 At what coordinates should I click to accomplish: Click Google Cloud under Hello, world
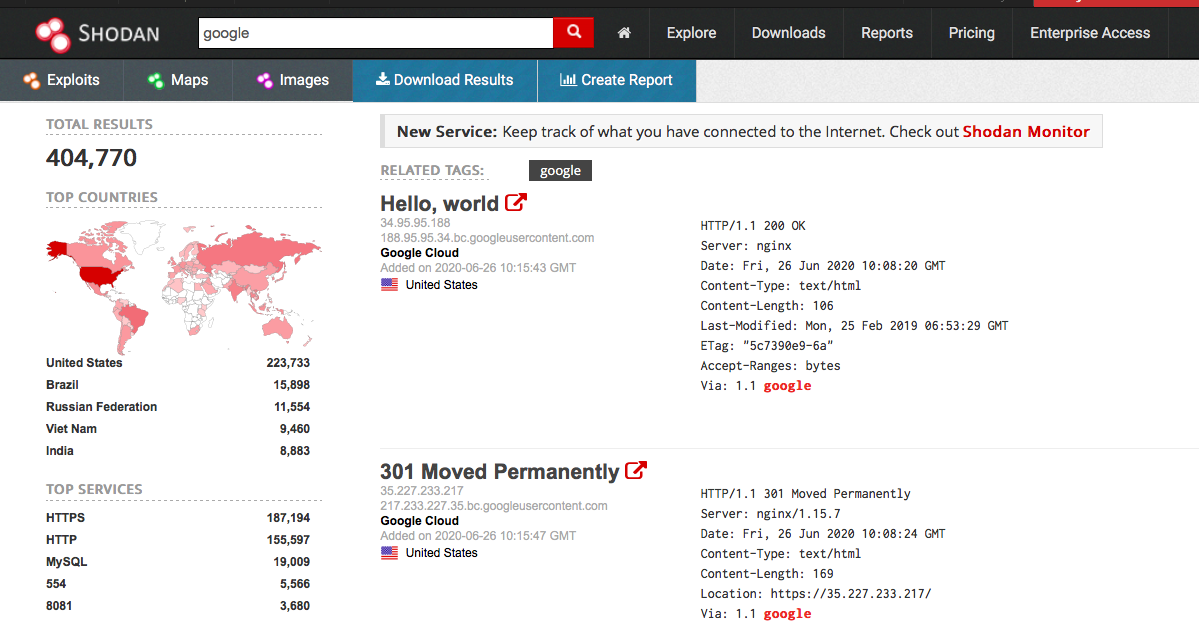tap(420, 253)
